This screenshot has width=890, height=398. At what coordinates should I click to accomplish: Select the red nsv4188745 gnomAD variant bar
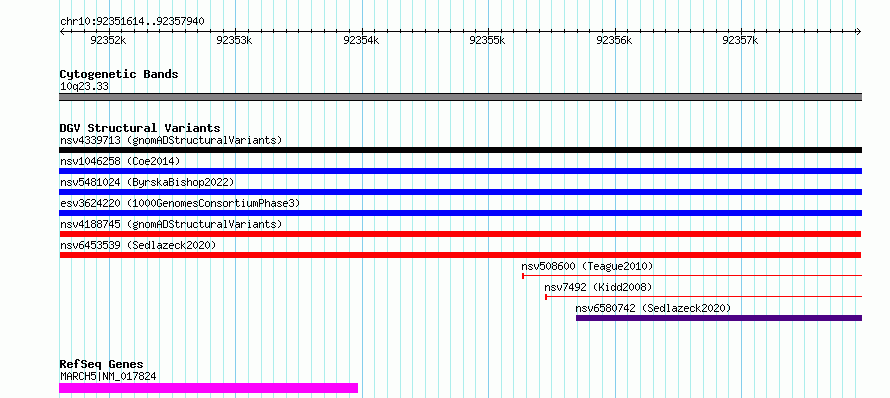click(460, 234)
